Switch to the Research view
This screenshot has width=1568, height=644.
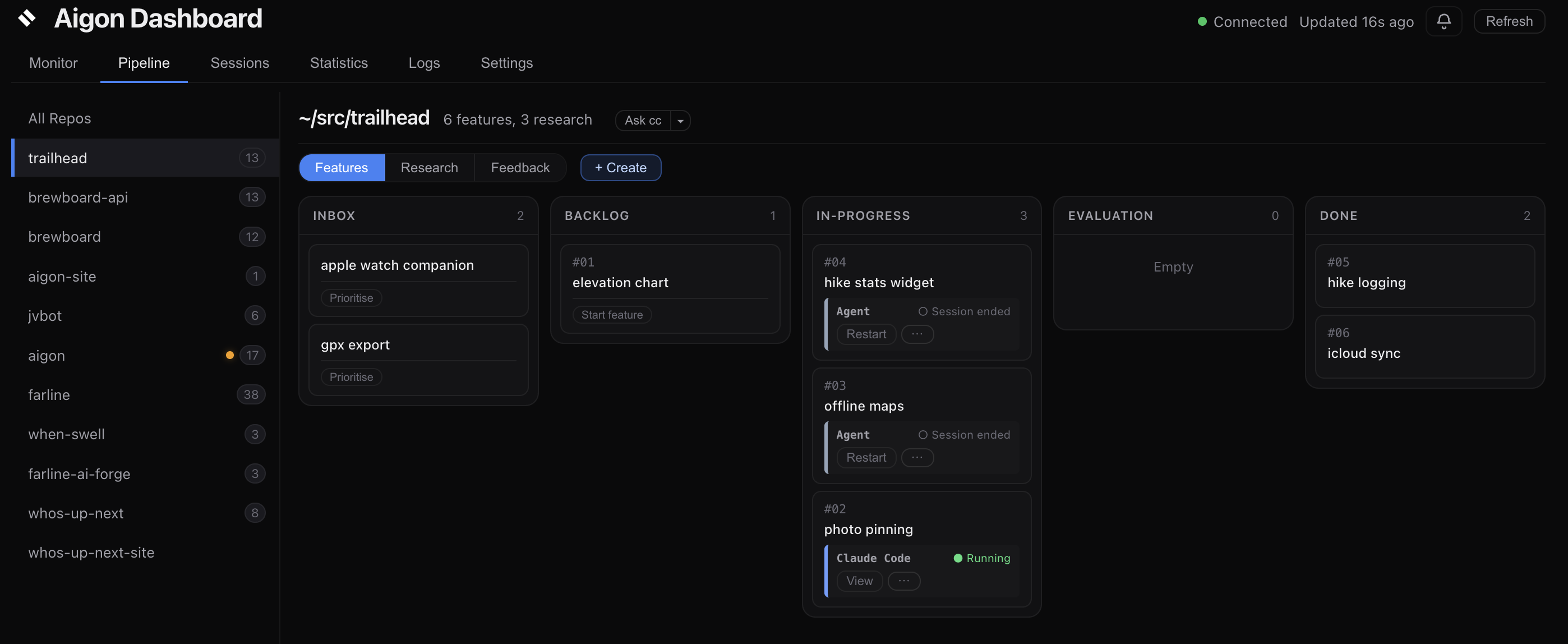(x=429, y=167)
